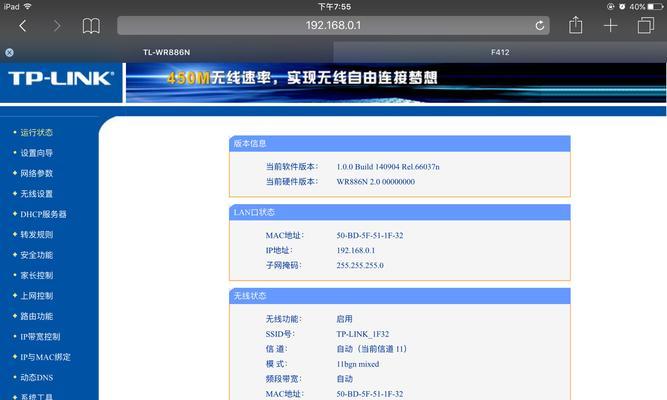
Task: Click the LAN口状态 section header
Action: point(399,212)
